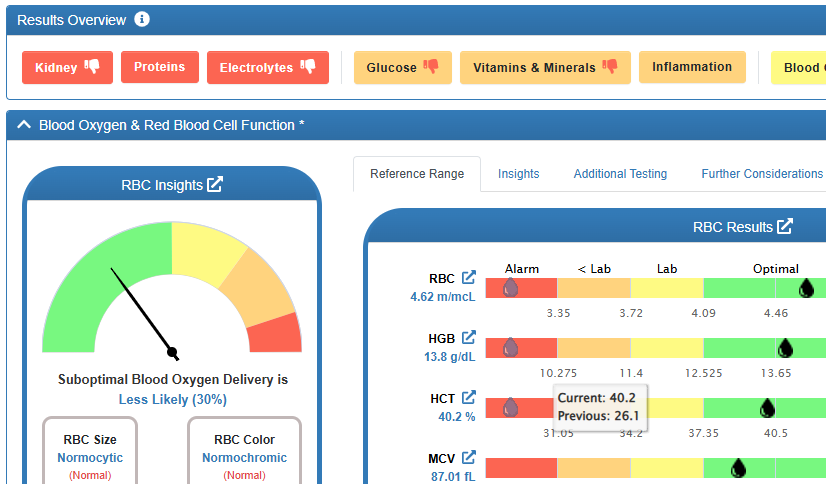Click the black current-value drop on HGB bar
This screenshot has width=826, height=484.
[x=785, y=348]
